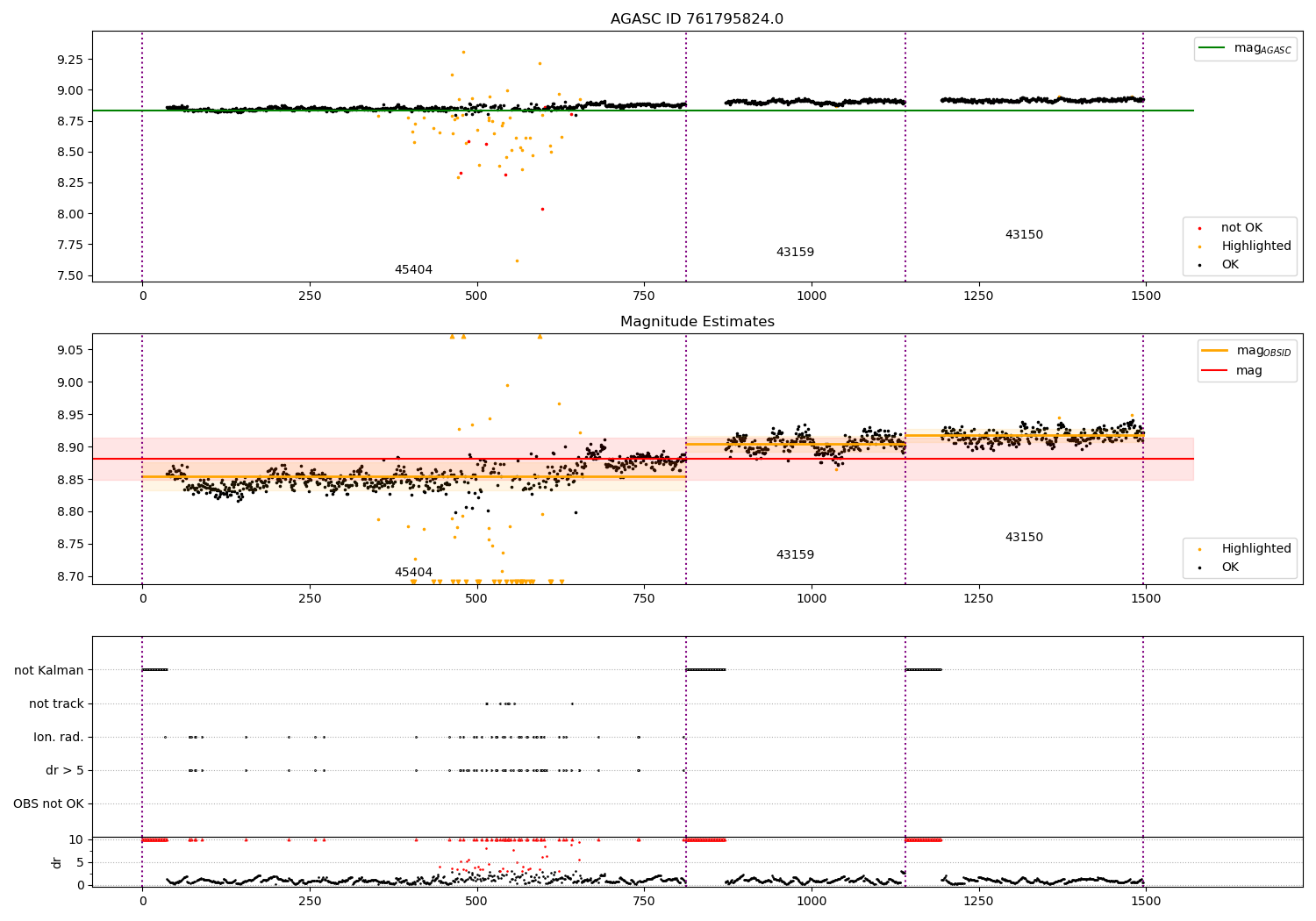Click observation label 45404 in Magnitude Estimates plot
This screenshot has height=921, width=1316.
tap(413, 573)
